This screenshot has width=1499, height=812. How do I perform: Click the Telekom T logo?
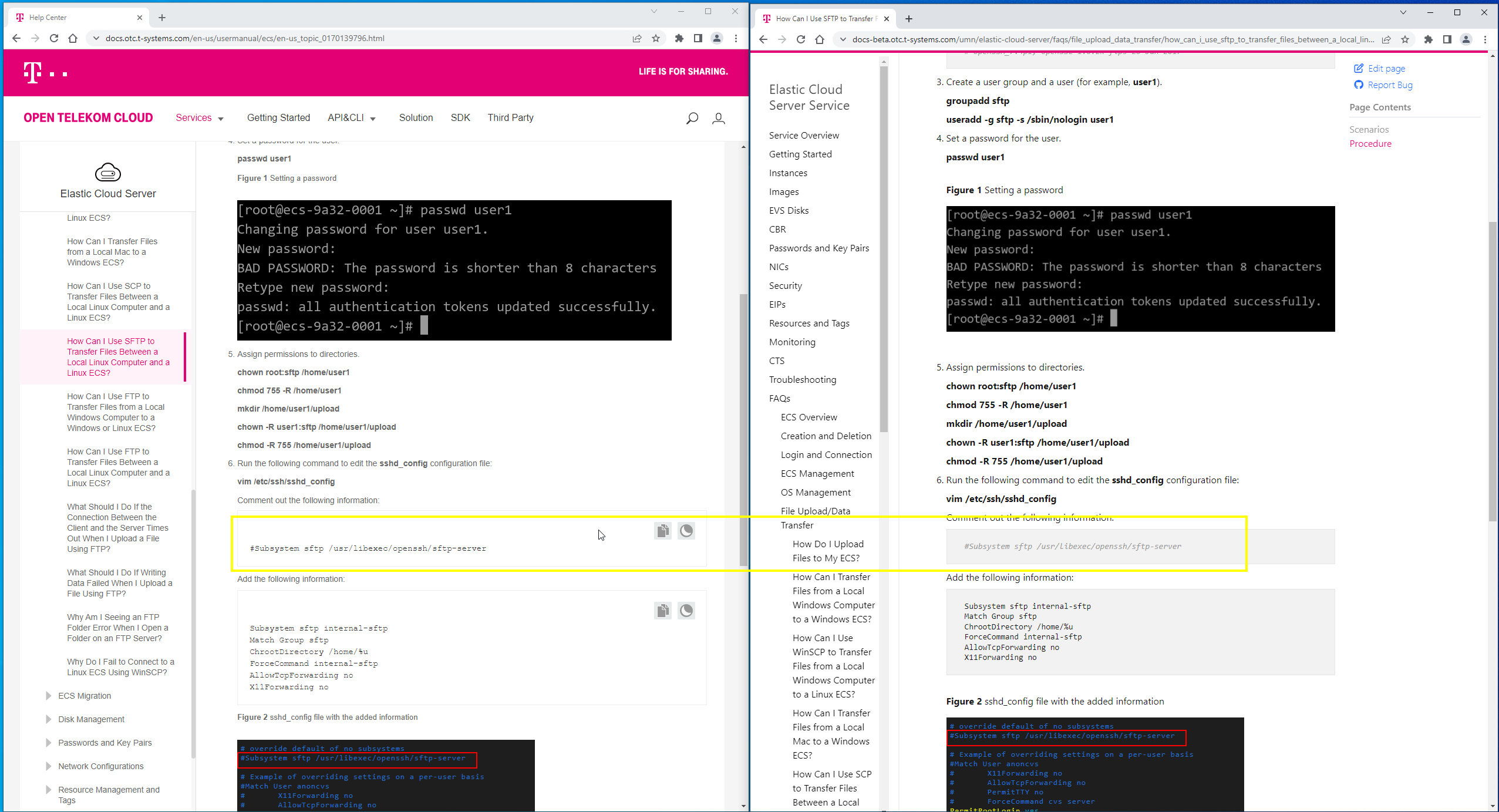click(x=32, y=72)
